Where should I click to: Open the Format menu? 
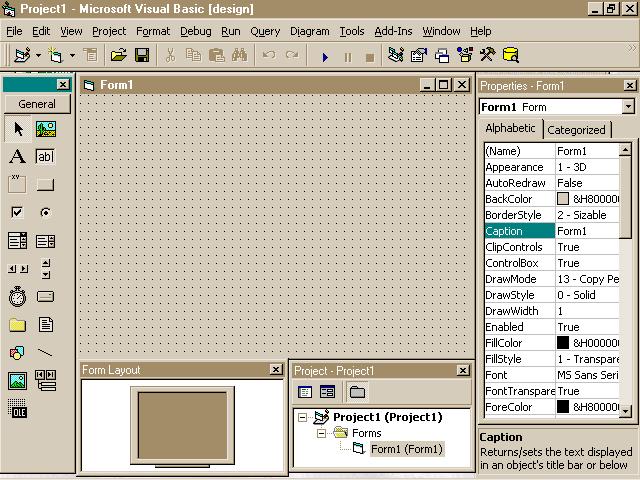coord(153,31)
